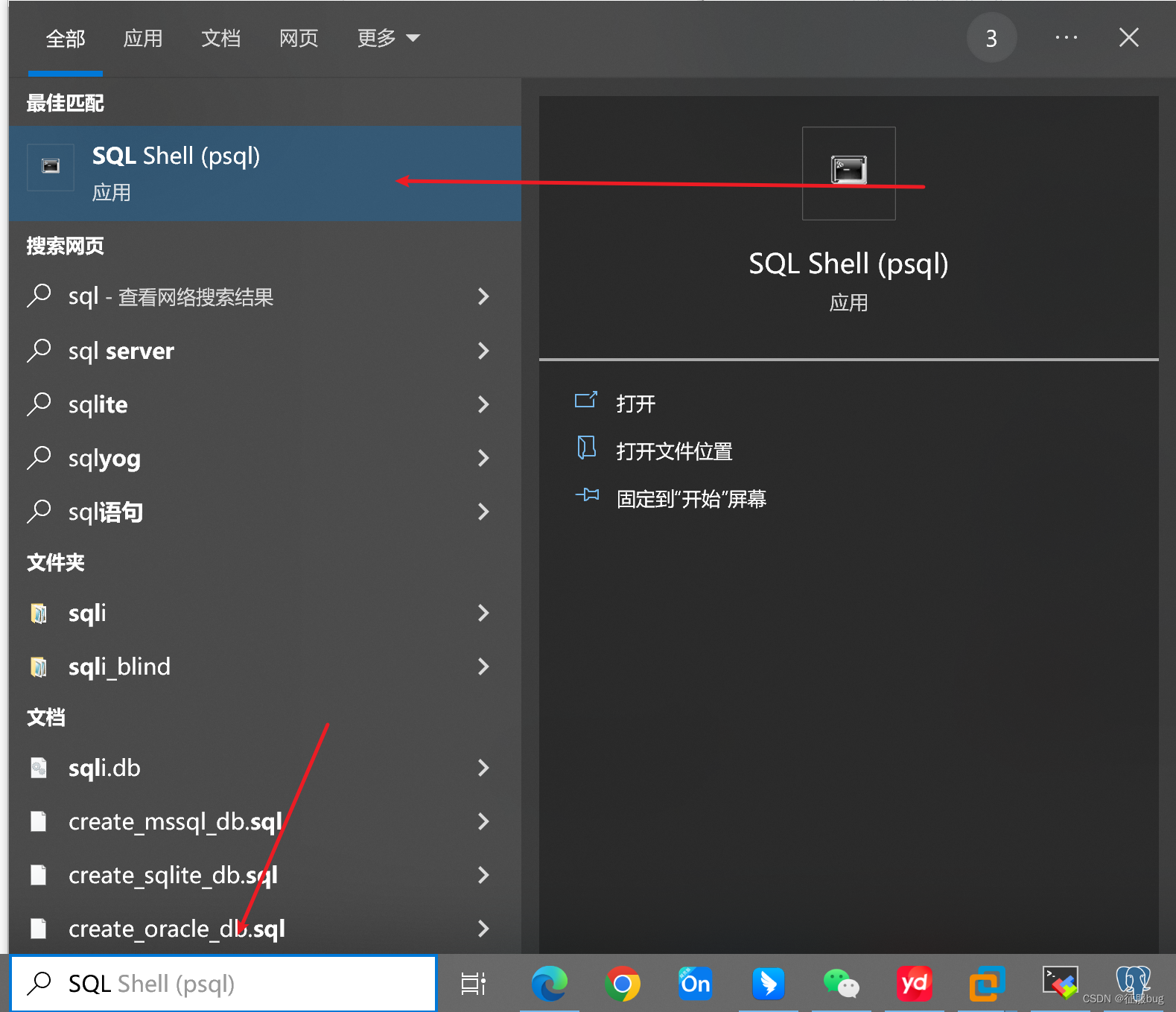This screenshot has height=1012, width=1176.
Task: Close the search panel with X
Action: tap(1129, 38)
